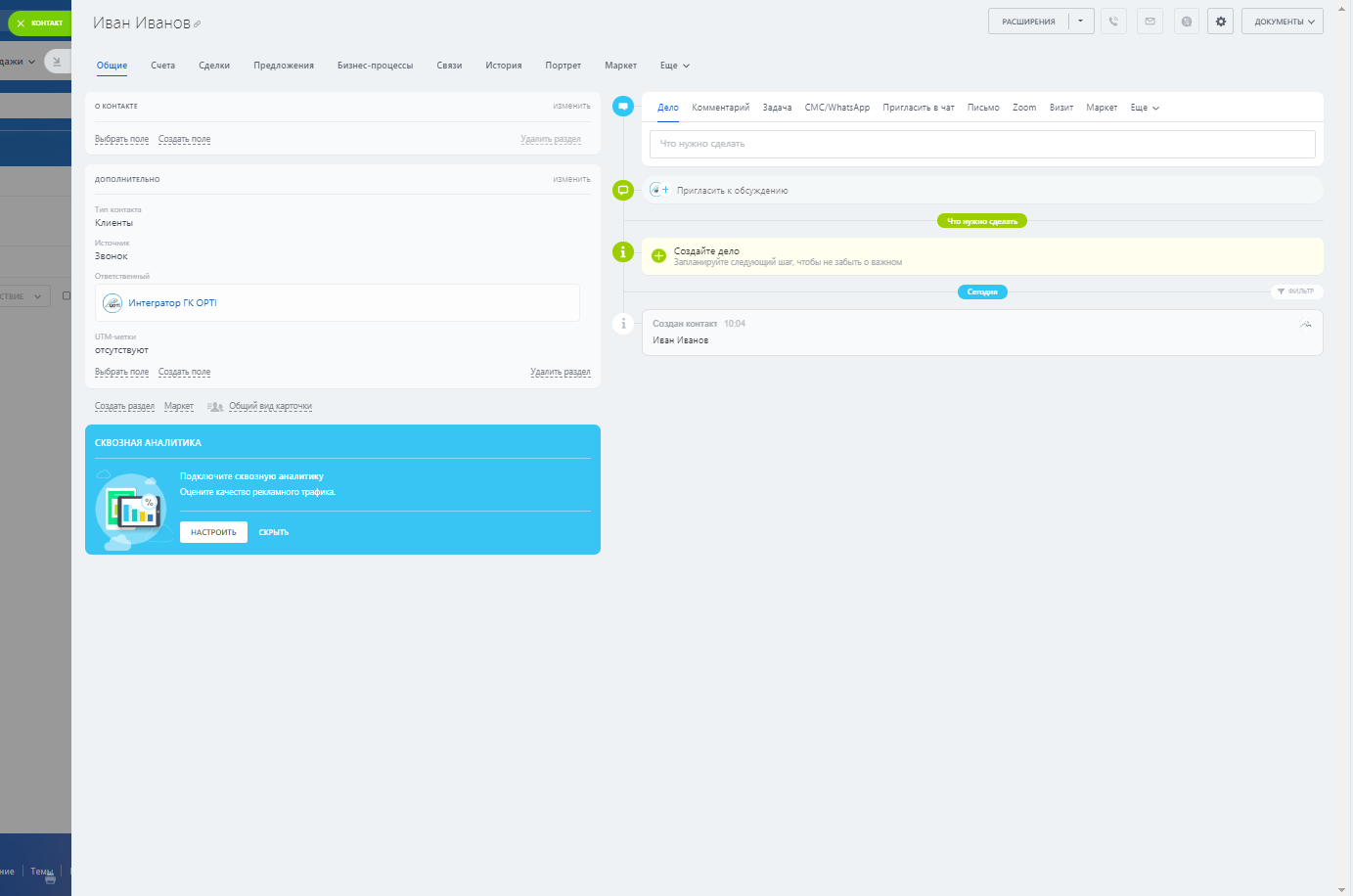The width and height of the screenshot is (1353, 896).
Task: Select the Комментарий timeline action
Action: (x=721, y=108)
